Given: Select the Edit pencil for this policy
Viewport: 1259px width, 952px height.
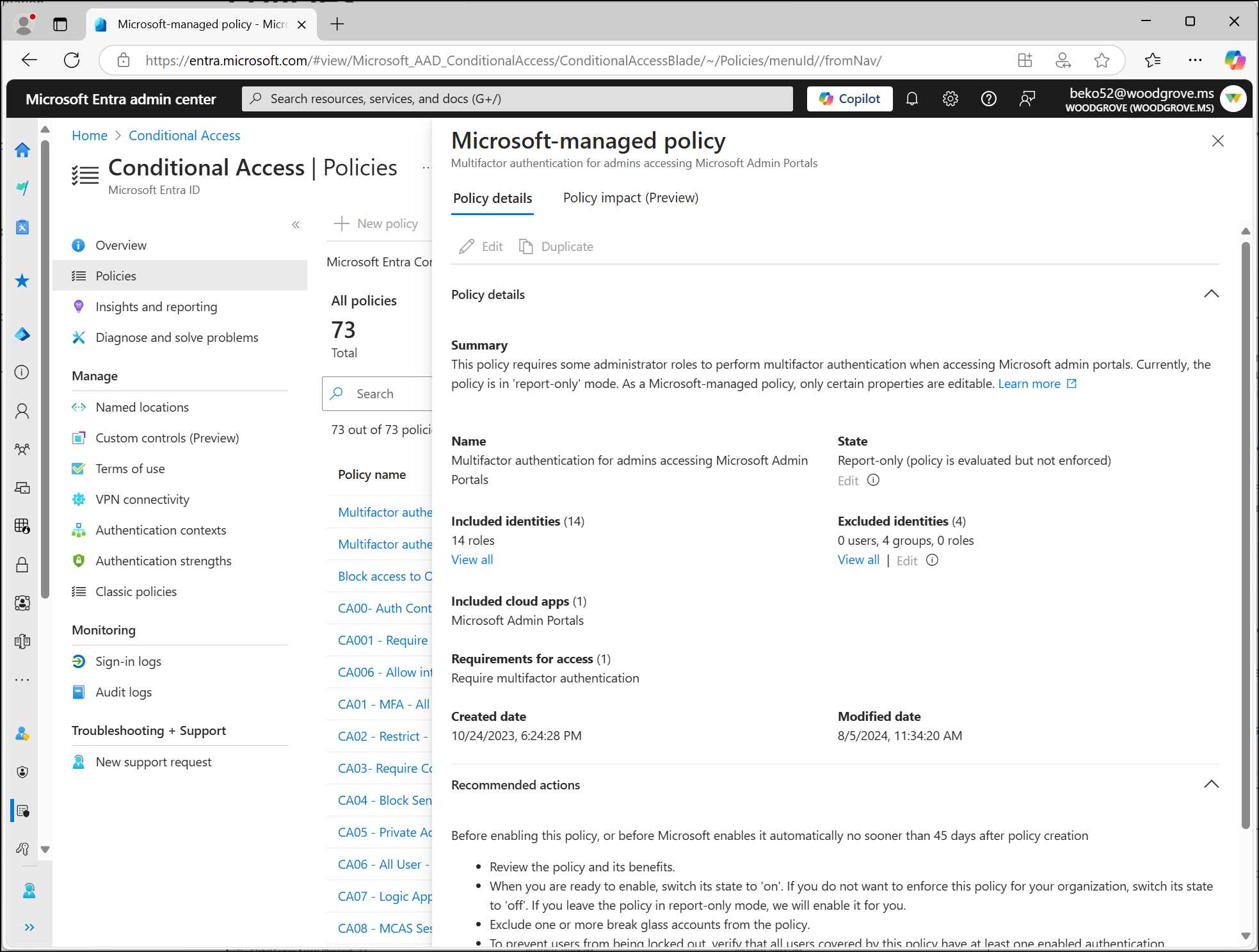Looking at the screenshot, I should click(479, 246).
